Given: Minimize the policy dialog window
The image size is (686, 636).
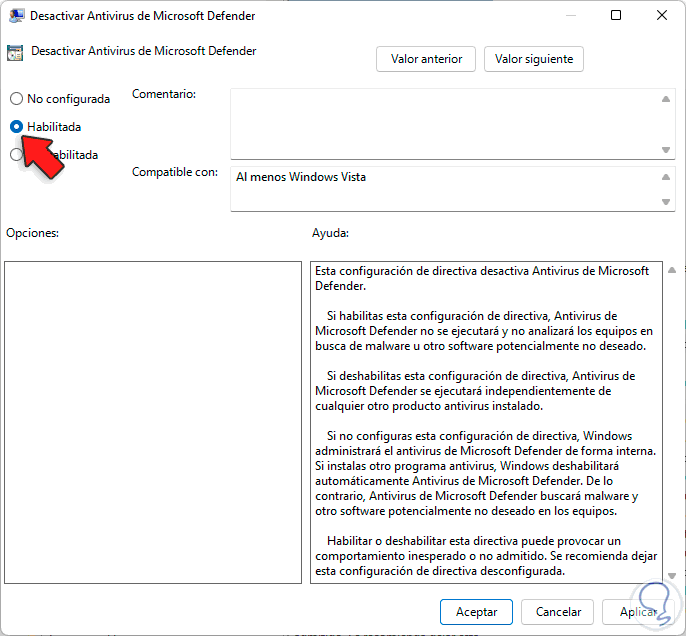Looking at the screenshot, I should pos(570,15).
